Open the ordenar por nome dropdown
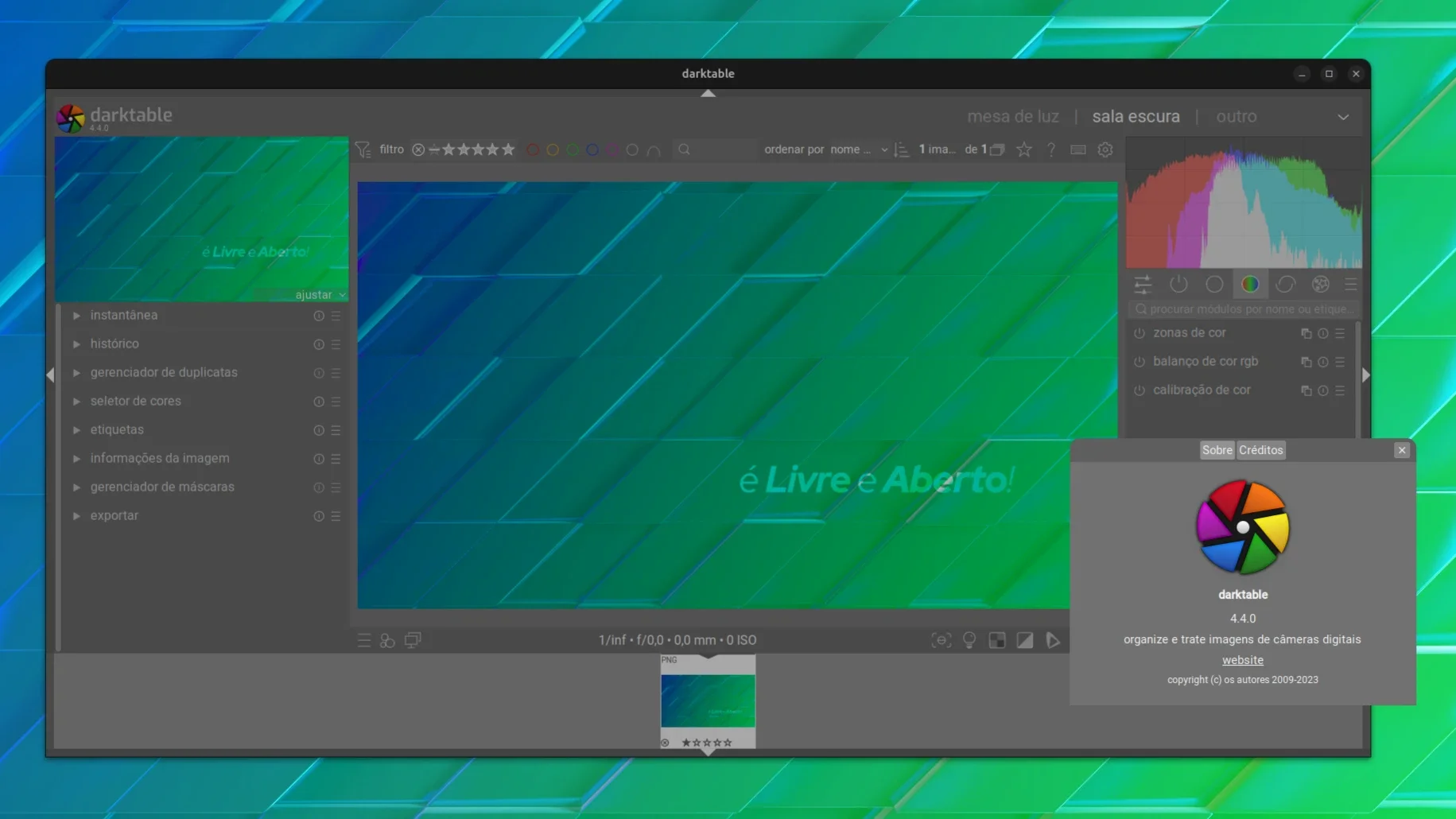Screen dimensions: 1456x819 [x=858, y=149]
